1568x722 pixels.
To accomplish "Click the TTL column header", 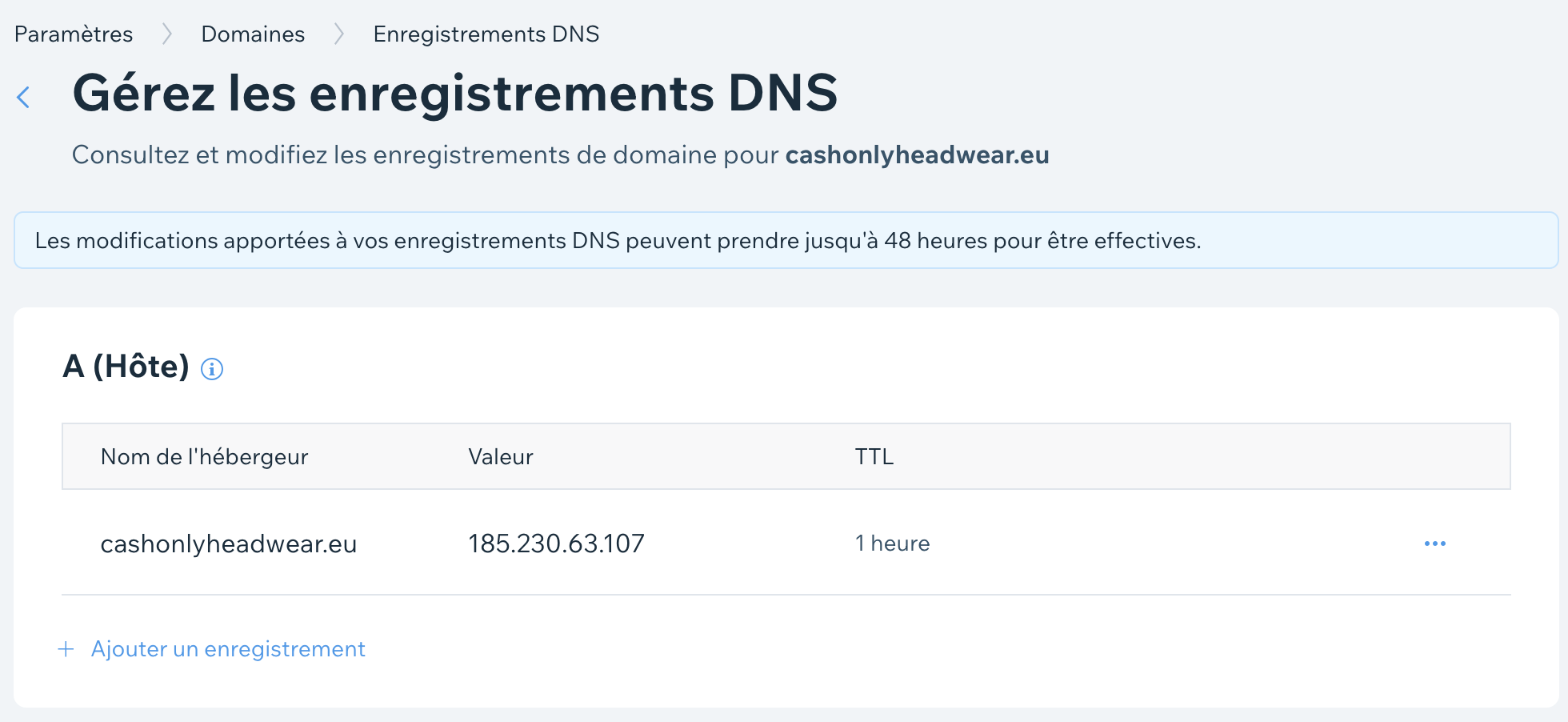I will click(x=874, y=457).
